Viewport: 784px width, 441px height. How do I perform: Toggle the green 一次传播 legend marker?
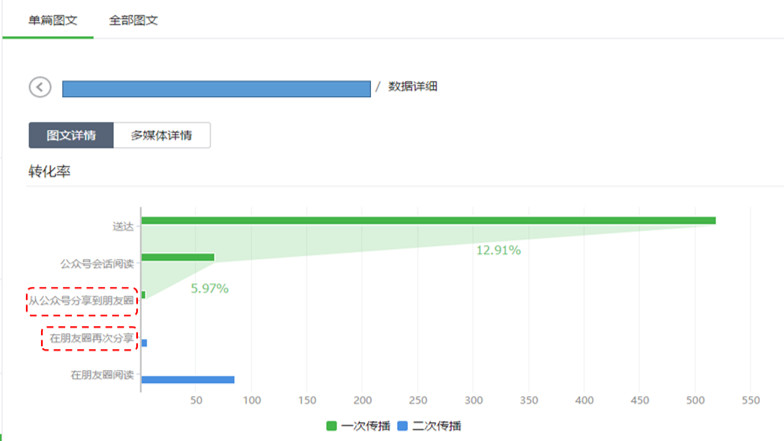click(331, 426)
